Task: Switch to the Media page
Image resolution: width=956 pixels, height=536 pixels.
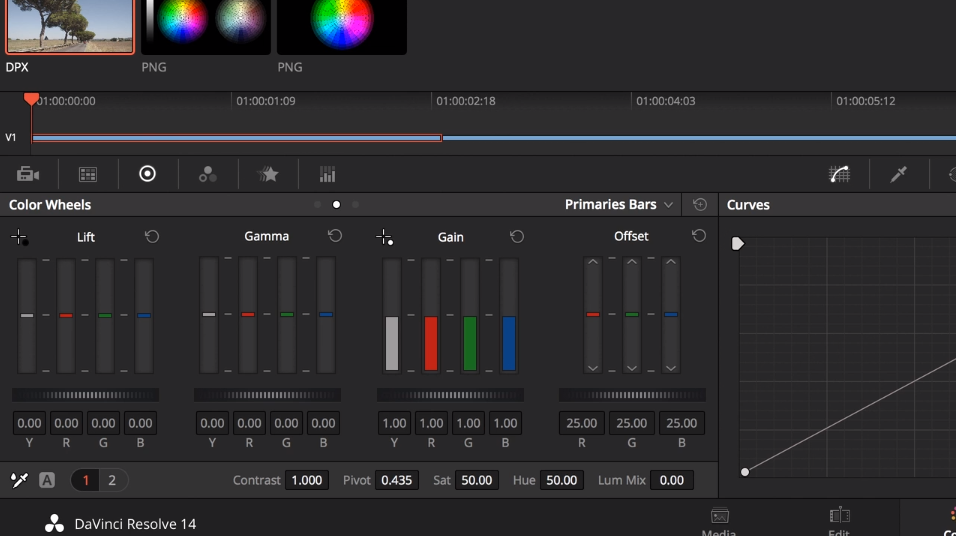Action: (719, 522)
